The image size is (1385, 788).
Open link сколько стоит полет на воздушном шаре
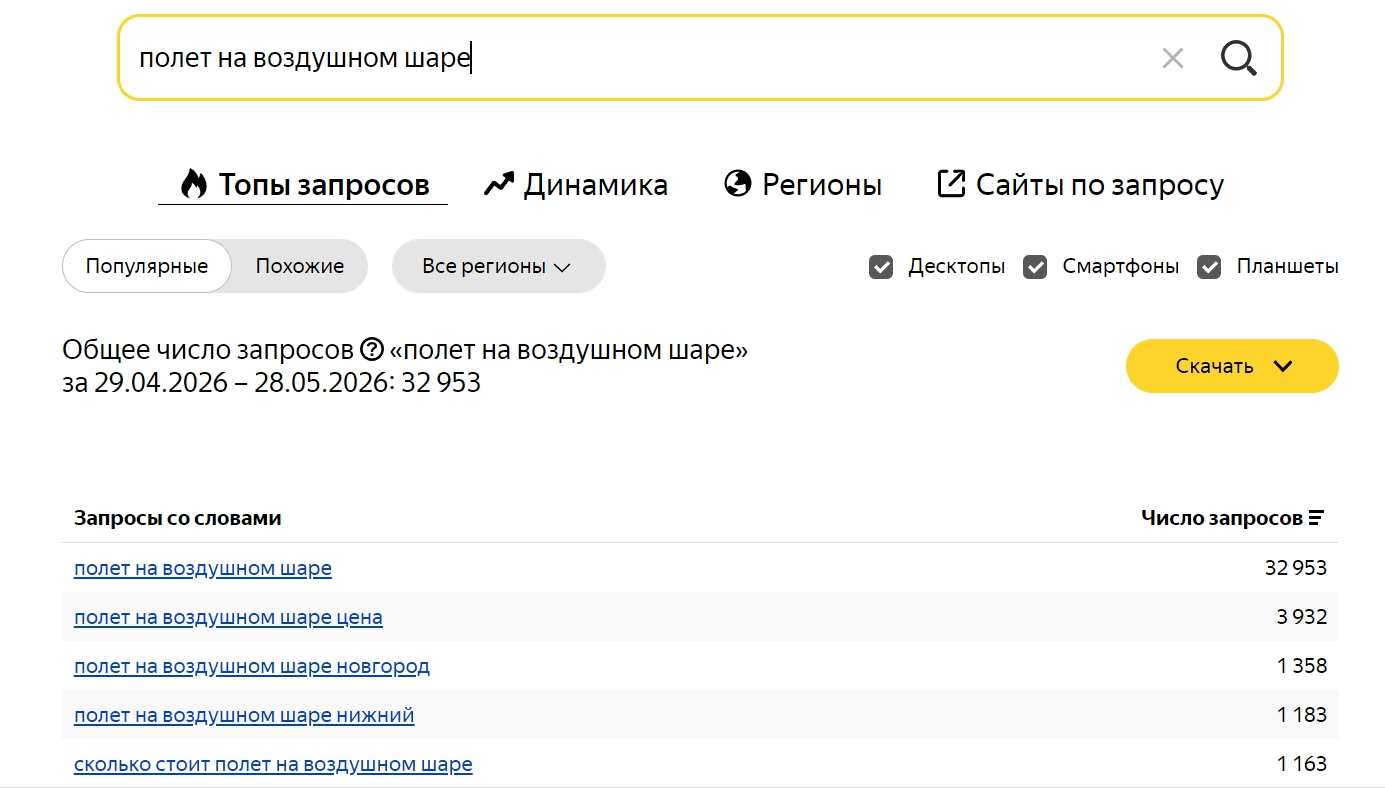tap(273, 764)
